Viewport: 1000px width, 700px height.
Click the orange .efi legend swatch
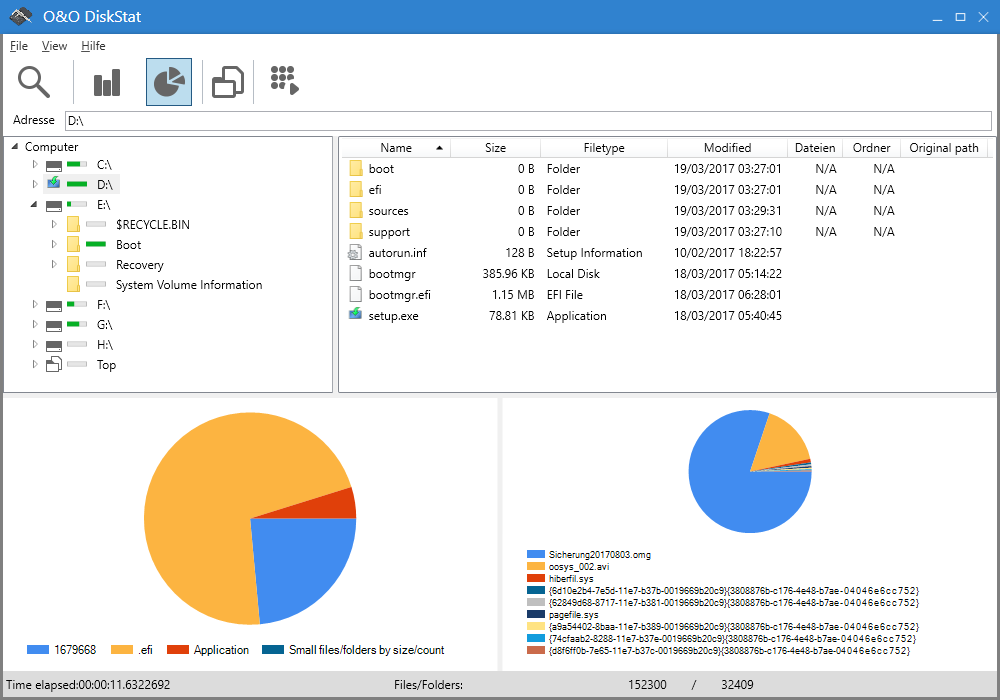122,650
